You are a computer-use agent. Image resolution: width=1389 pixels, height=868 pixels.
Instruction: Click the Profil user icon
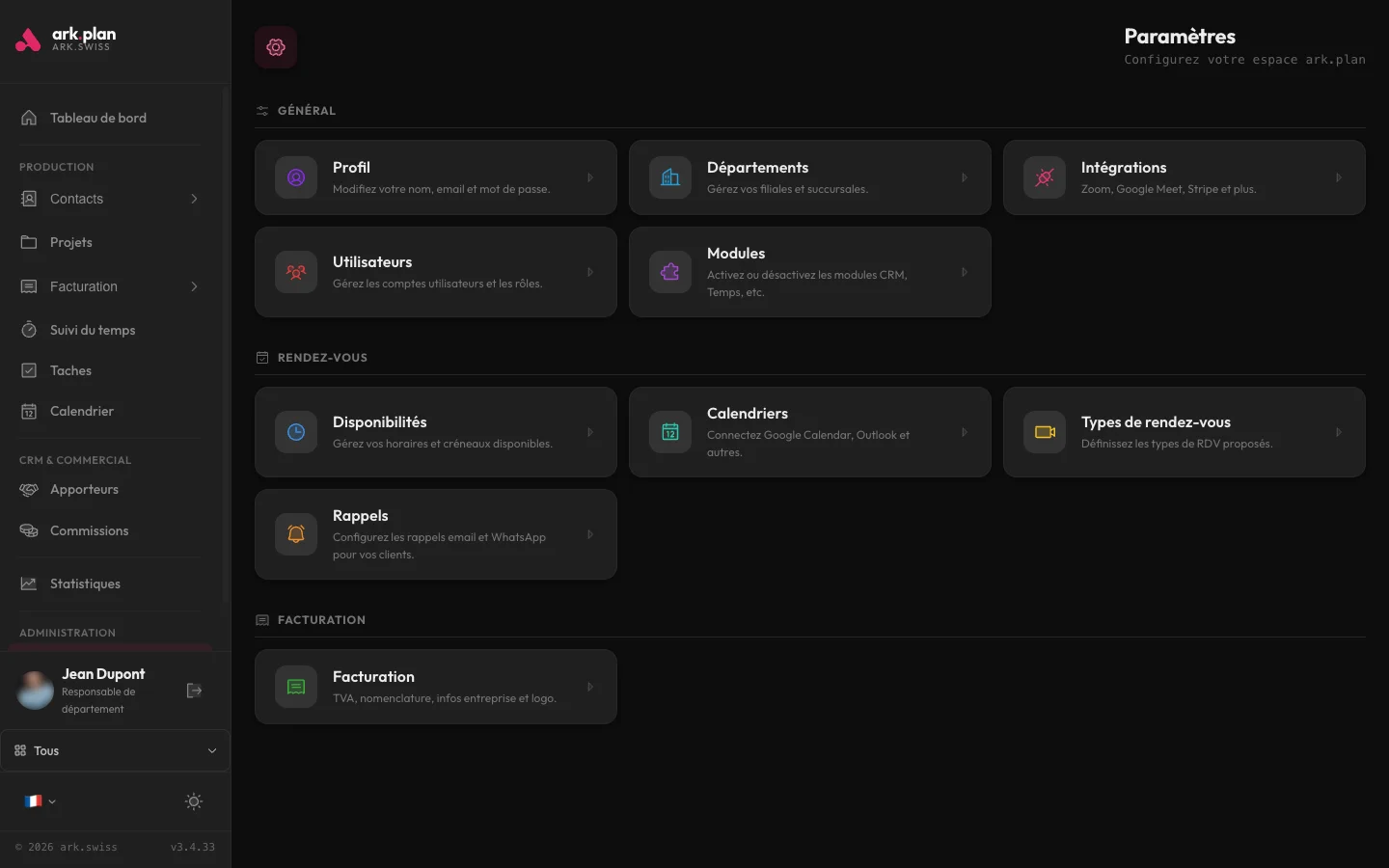coord(296,177)
